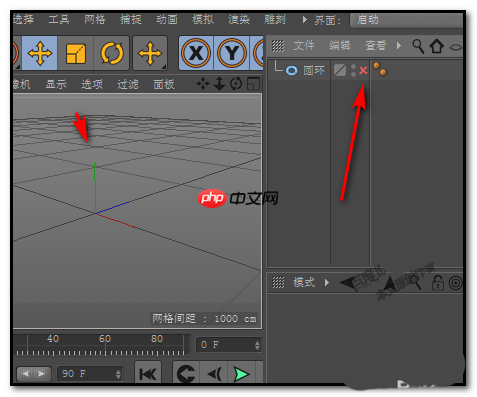This screenshot has width=477, height=397.
Task: Toggle red X enable switch of 圆环
Action: pyautogui.click(x=363, y=70)
